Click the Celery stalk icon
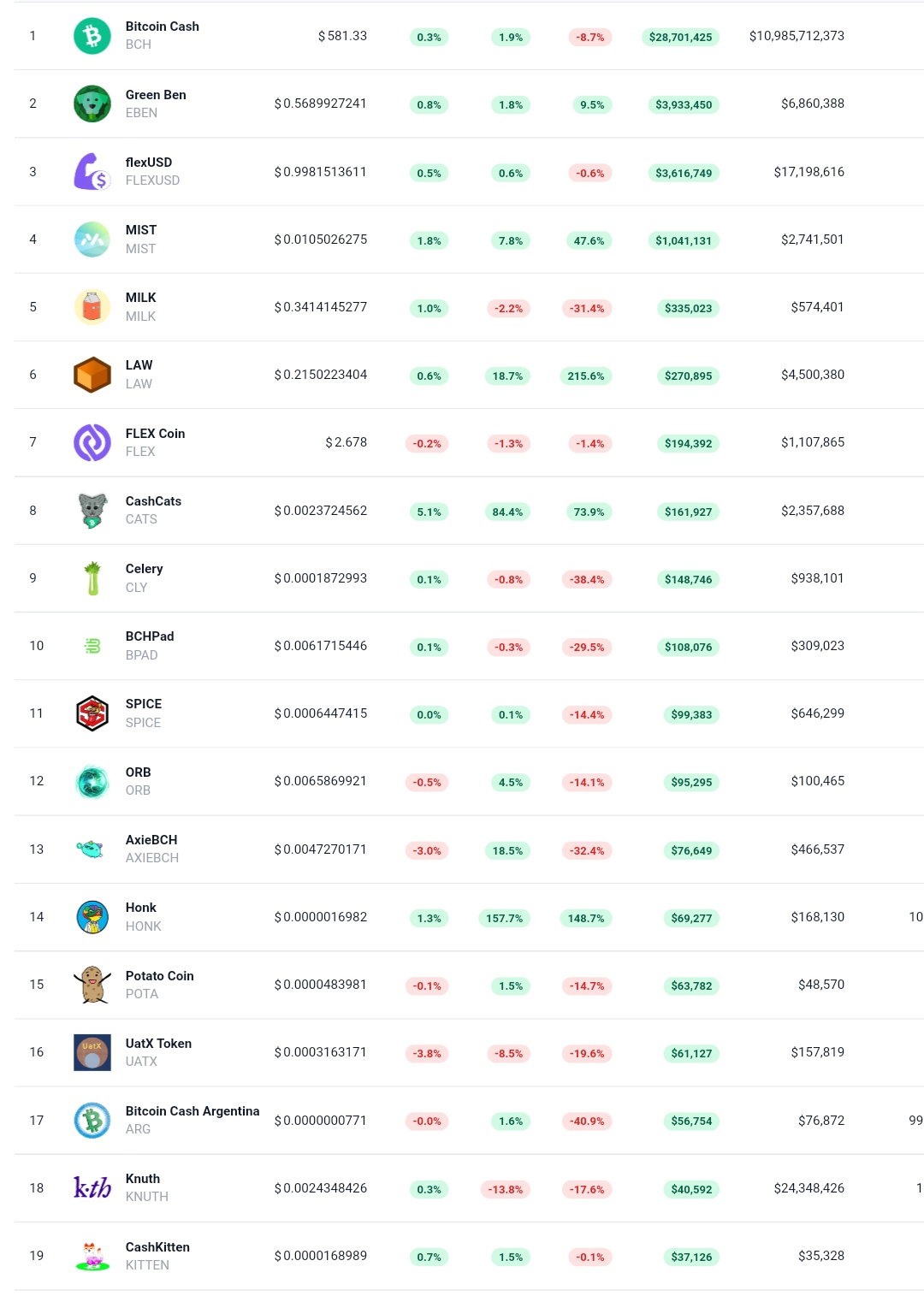This screenshot has width=924, height=1302. point(92,578)
